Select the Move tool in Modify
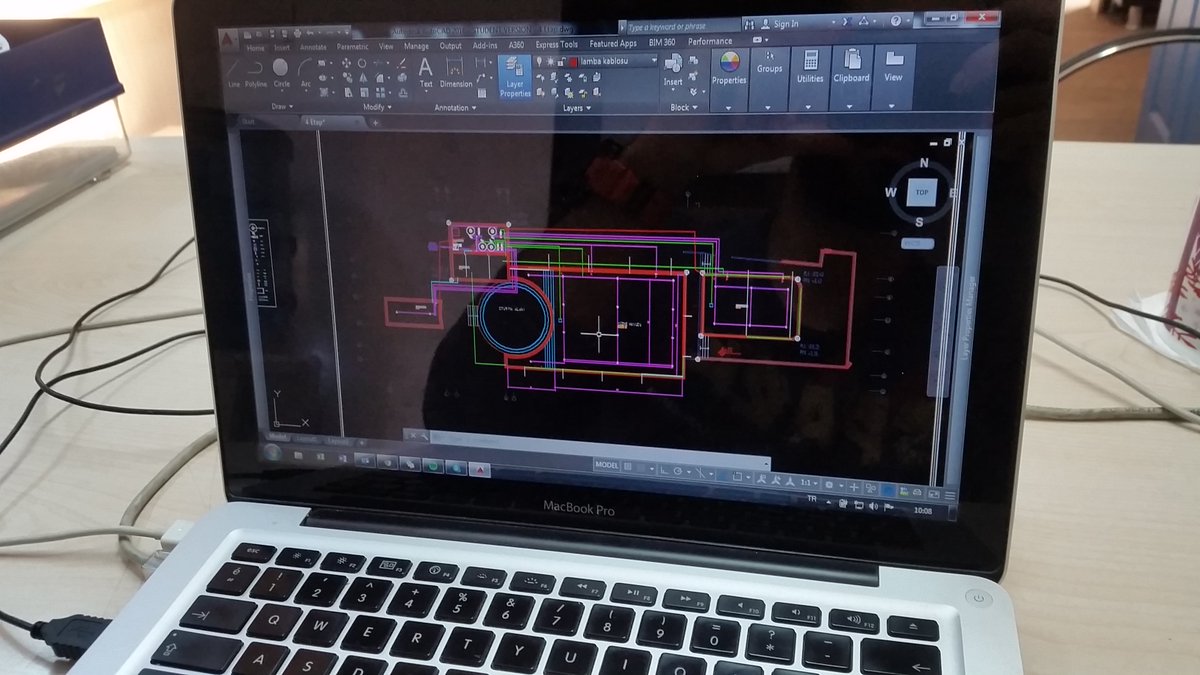Viewport: 1200px width, 675px height. [x=346, y=62]
